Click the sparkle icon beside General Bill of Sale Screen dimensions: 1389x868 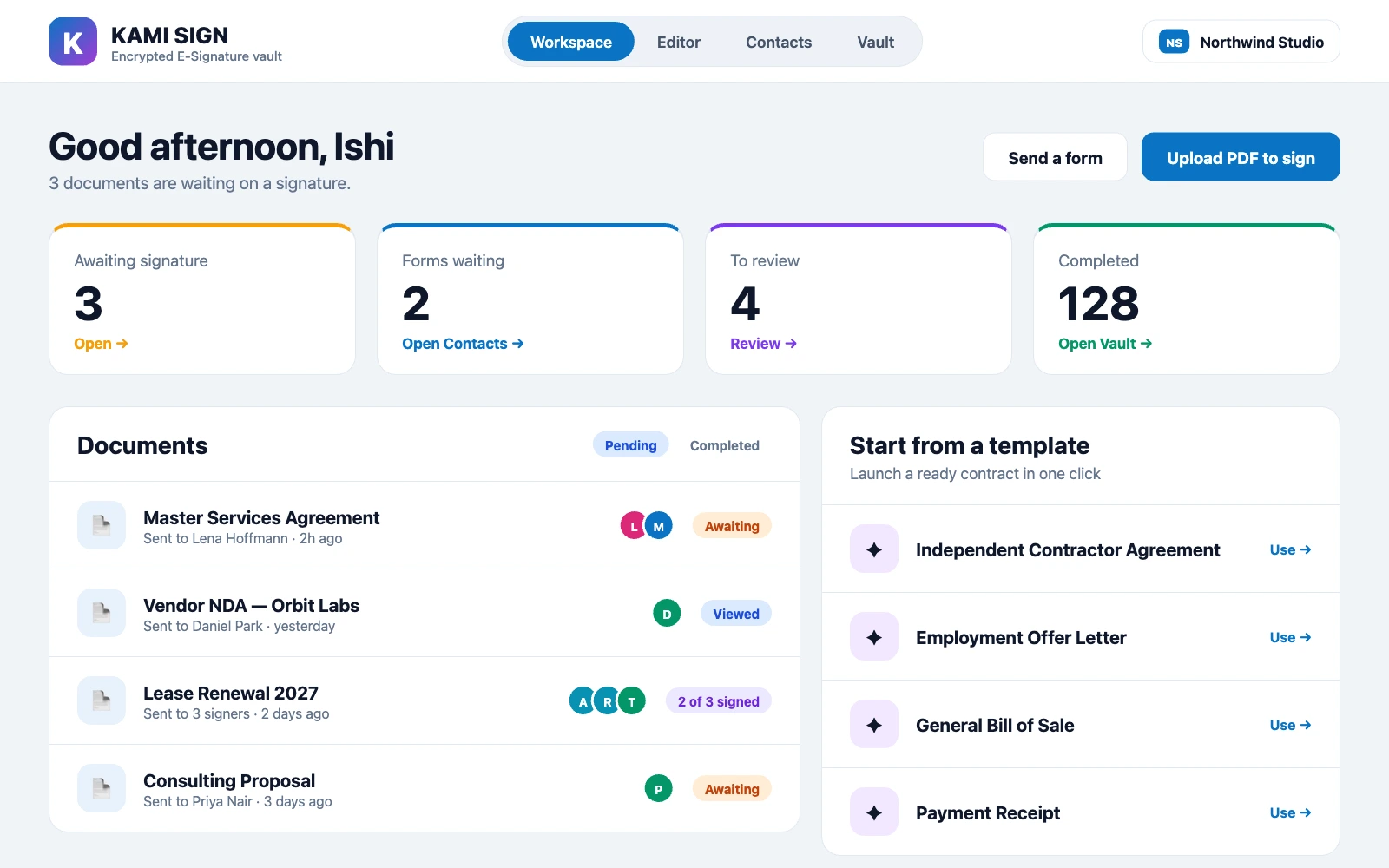(x=874, y=724)
